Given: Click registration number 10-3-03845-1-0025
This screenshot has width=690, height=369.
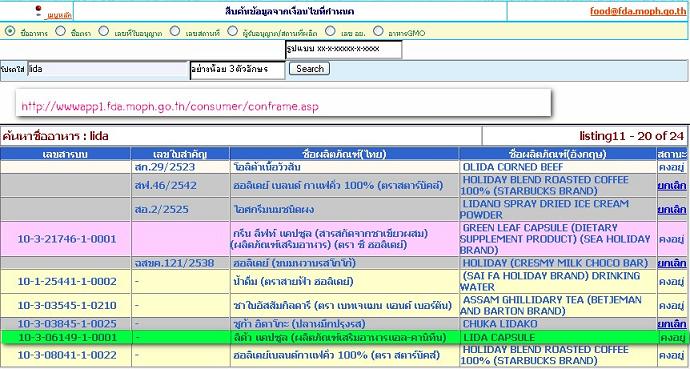Looking at the screenshot, I should click(67, 324).
